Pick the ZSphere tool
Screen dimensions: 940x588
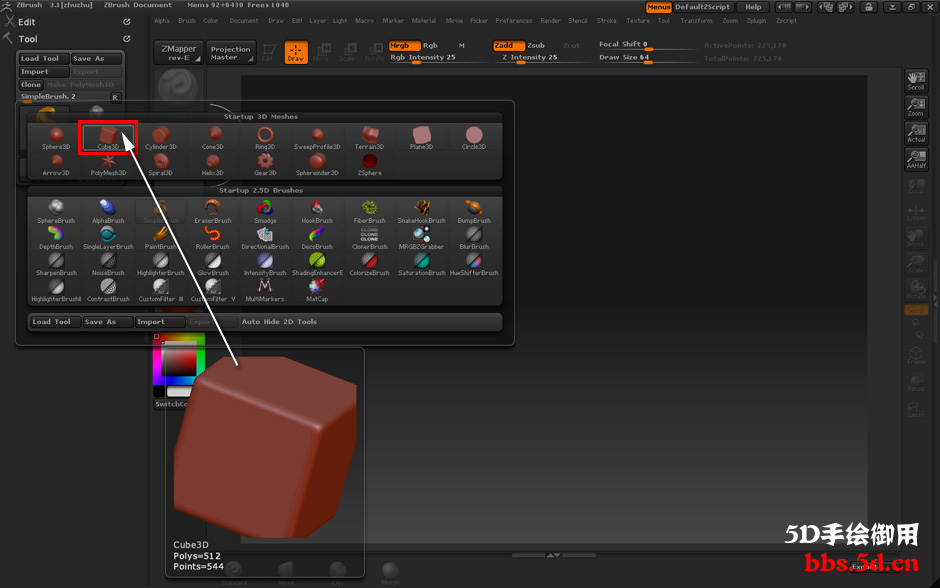click(x=369, y=164)
